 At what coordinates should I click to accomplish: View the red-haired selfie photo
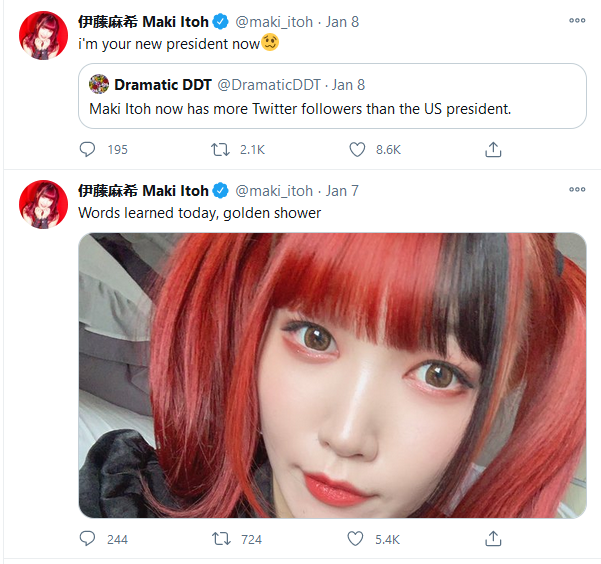(332, 375)
